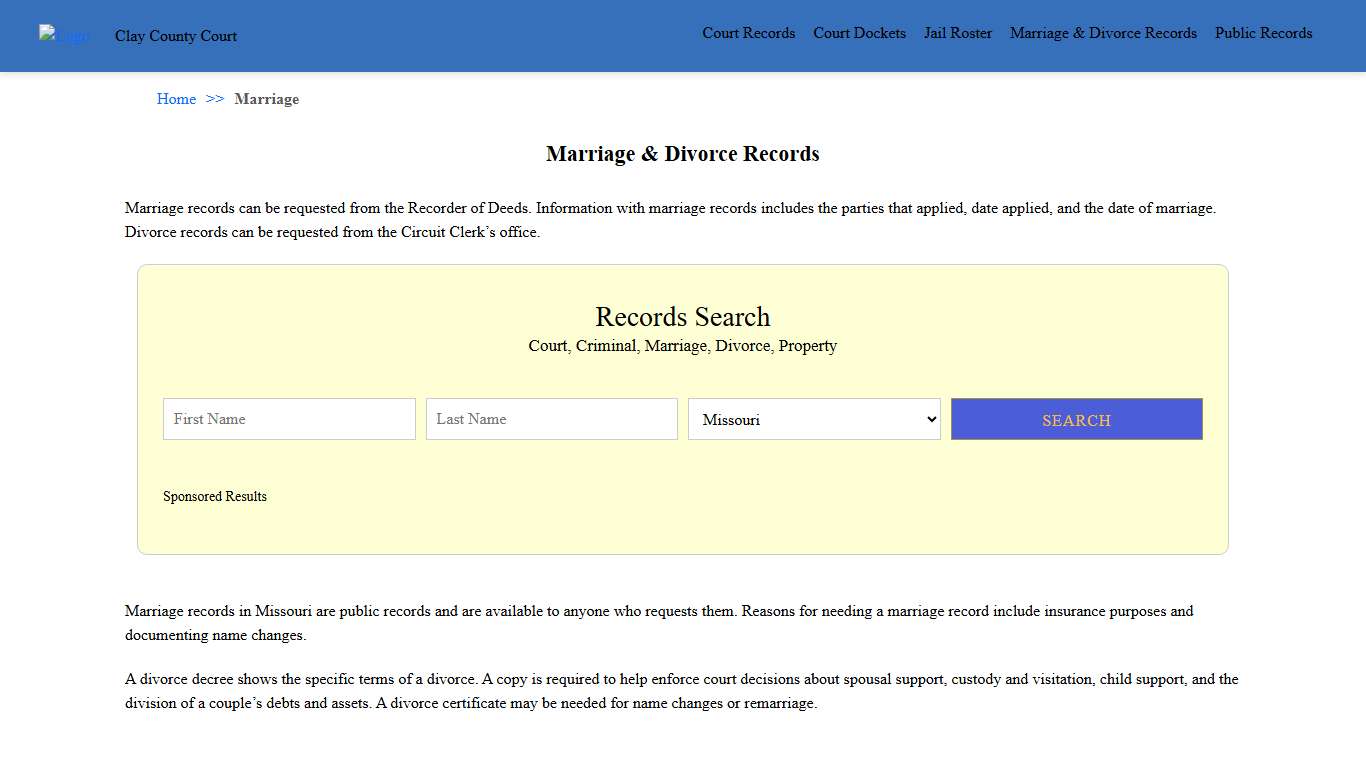Click the yellow Records Search panel background
The height and width of the screenshot is (768, 1366).
click(683, 530)
